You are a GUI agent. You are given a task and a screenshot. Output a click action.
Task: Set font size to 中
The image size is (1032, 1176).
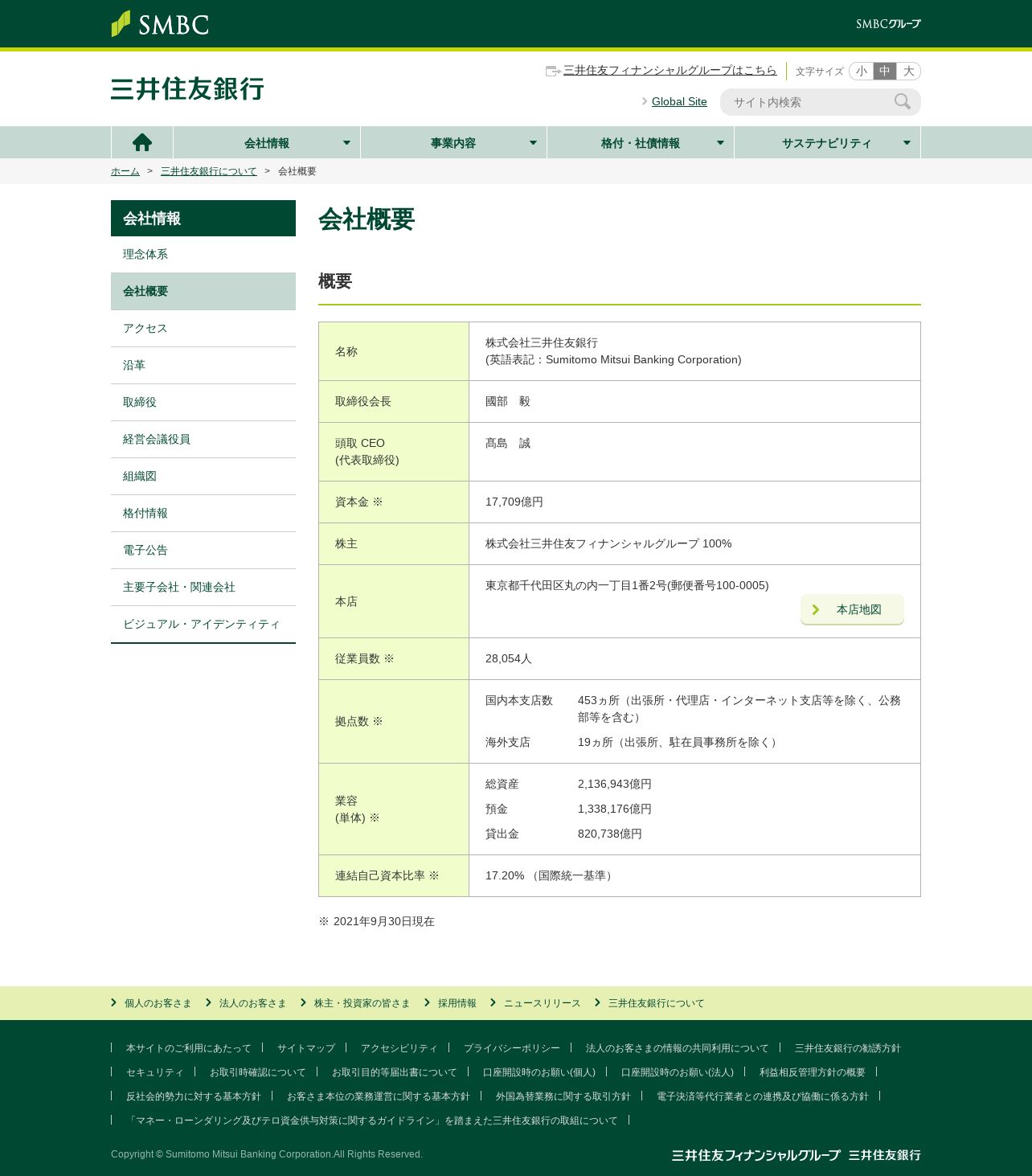pos(885,72)
